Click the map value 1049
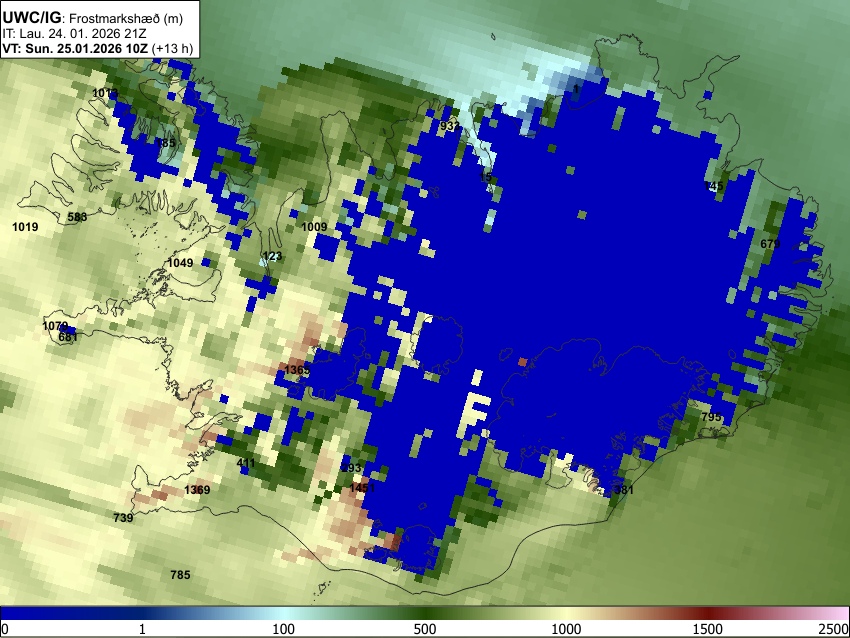Viewport: 850px width, 638px height. [181, 263]
